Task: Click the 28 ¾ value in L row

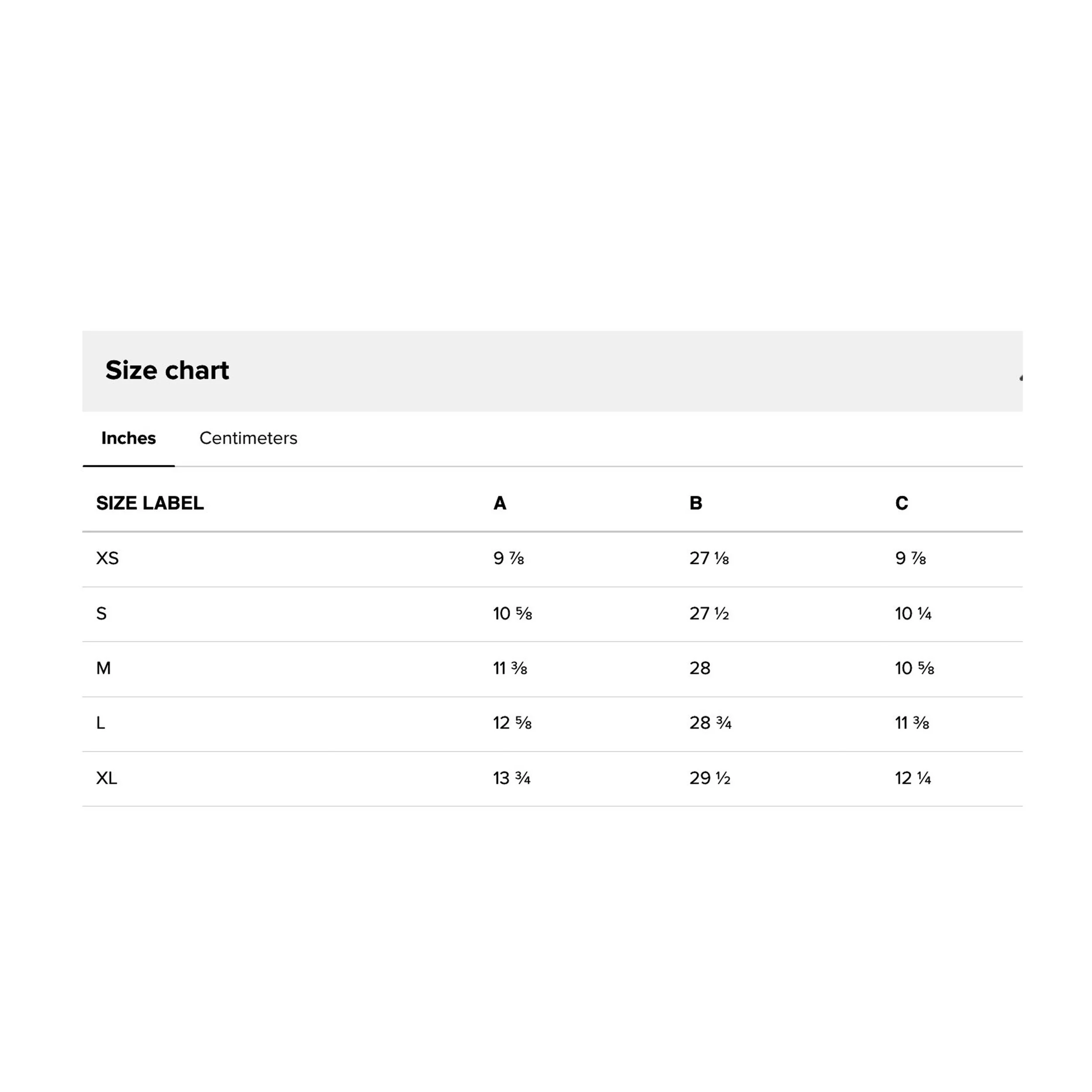Action: point(711,723)
